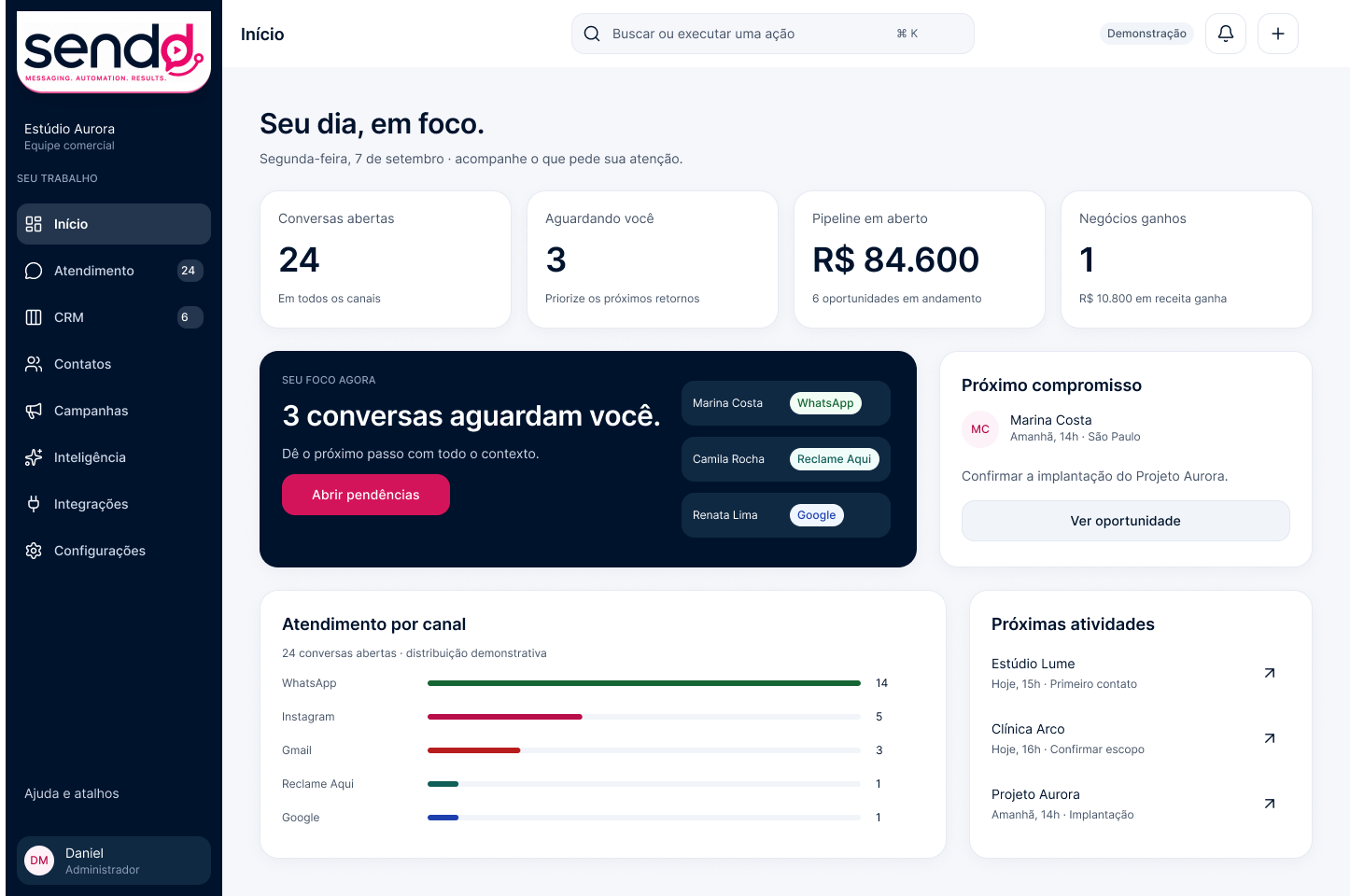
Task: Open Renata Lima Google conversation row
Action: pyautogui.click(x=786, y=515)
